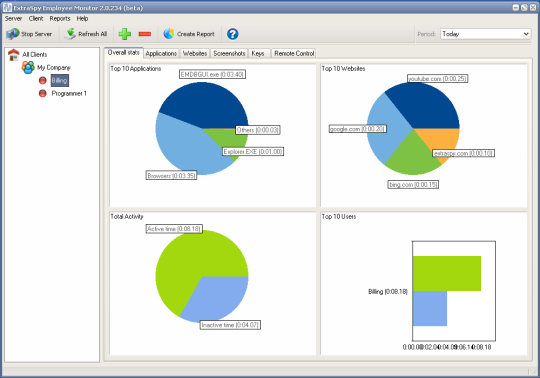Click the Top 10 Applications heading
The image size is (540, 378).
136,69
